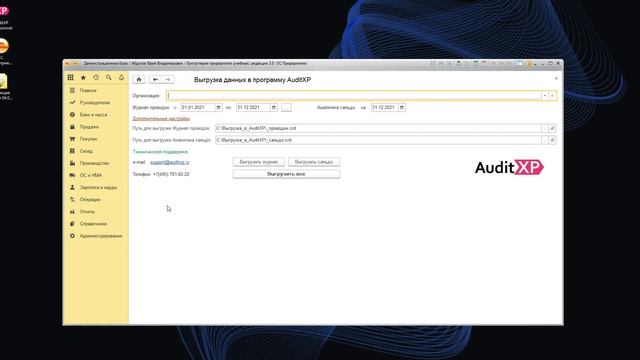Click the Техническая поддержка heading
Image resolution: width=640 pixels, height=360 pixels.
coord(160,151)
